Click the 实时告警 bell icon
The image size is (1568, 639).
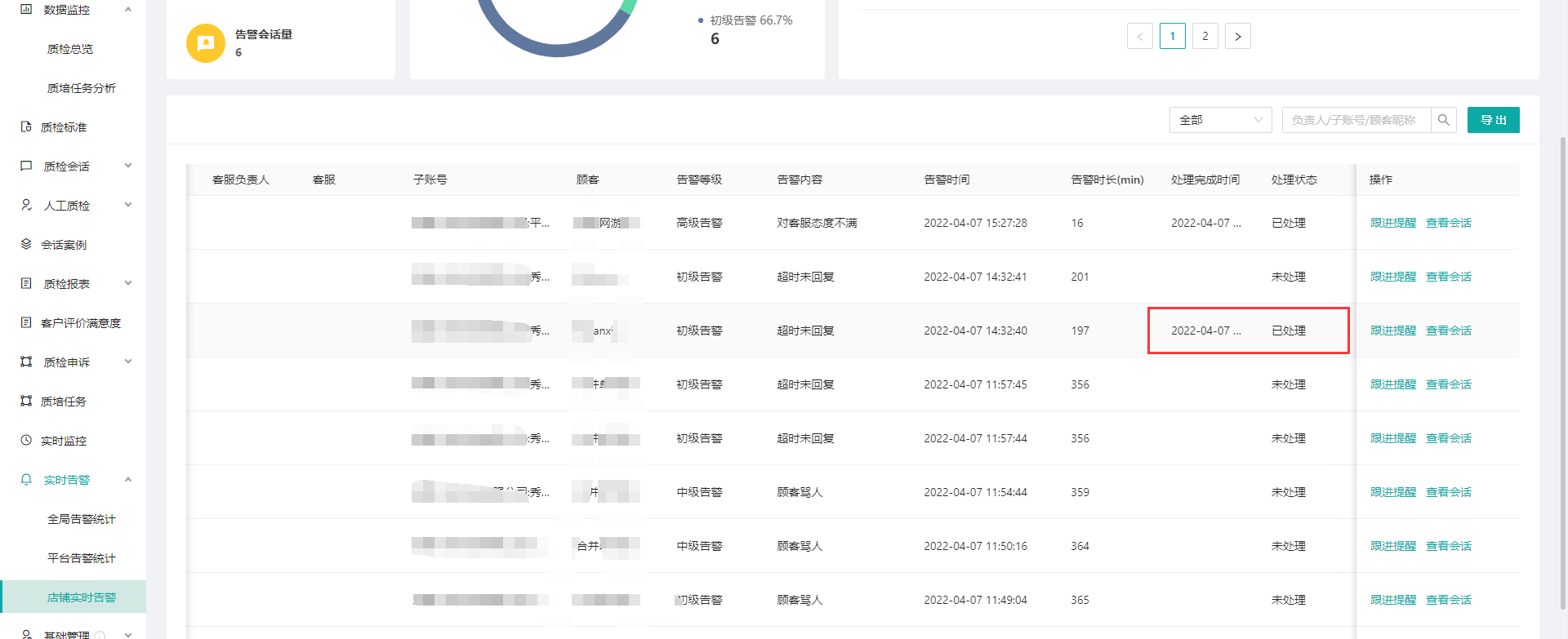(x=26, y=479)
